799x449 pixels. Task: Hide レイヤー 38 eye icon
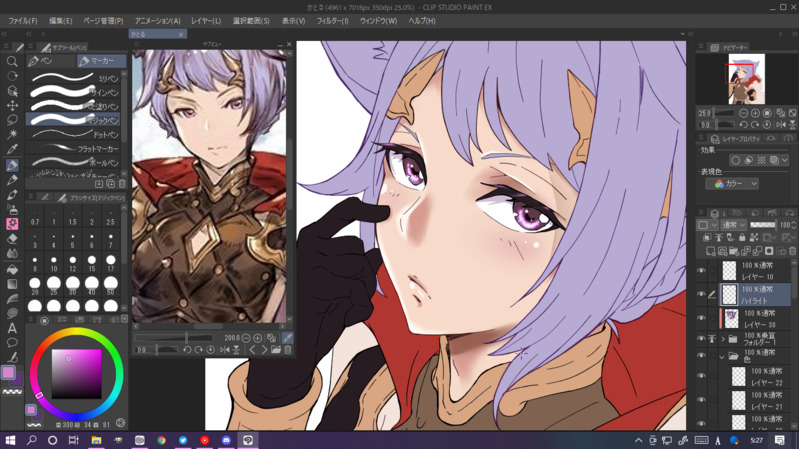click(x=701, y=318)
